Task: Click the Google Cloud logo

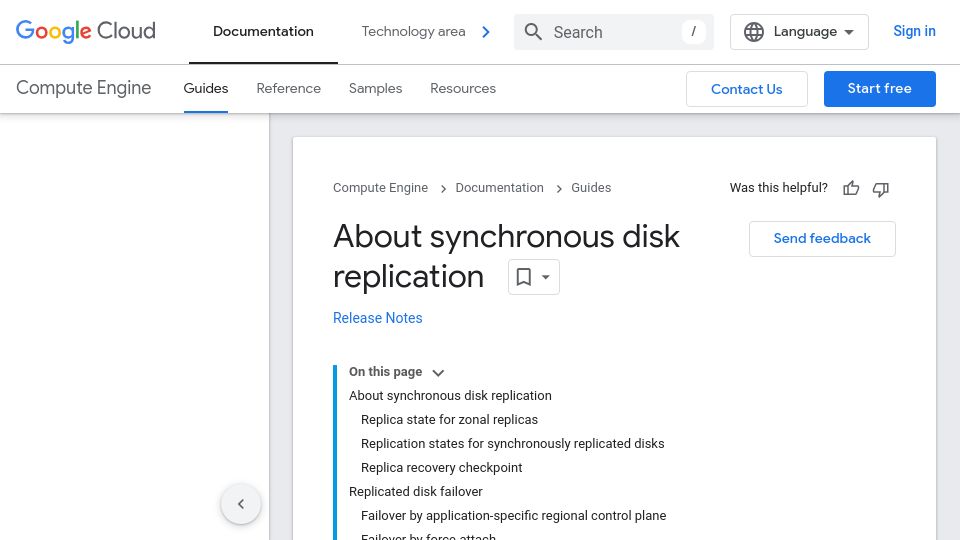Action: (x=86, y=31)
